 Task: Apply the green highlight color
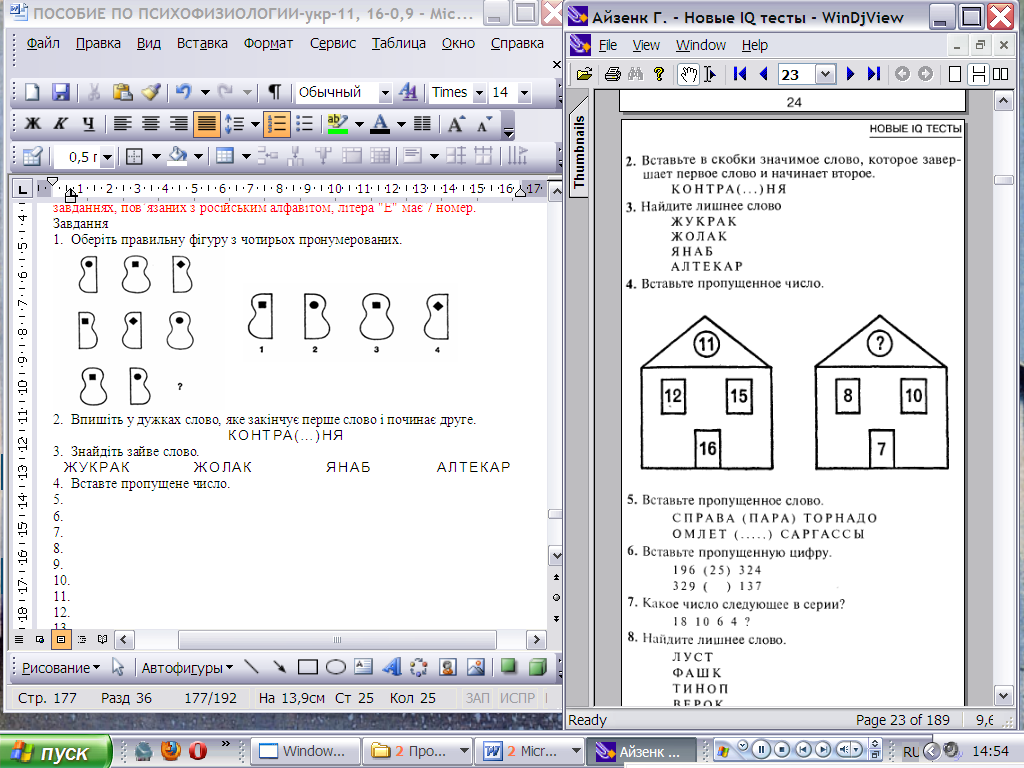338,123
